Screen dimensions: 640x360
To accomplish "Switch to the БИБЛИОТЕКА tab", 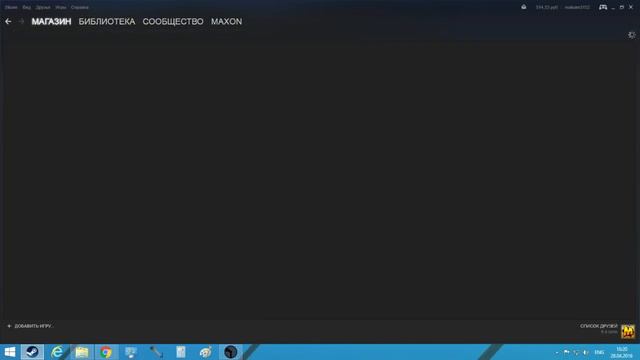I will [107, 21].
